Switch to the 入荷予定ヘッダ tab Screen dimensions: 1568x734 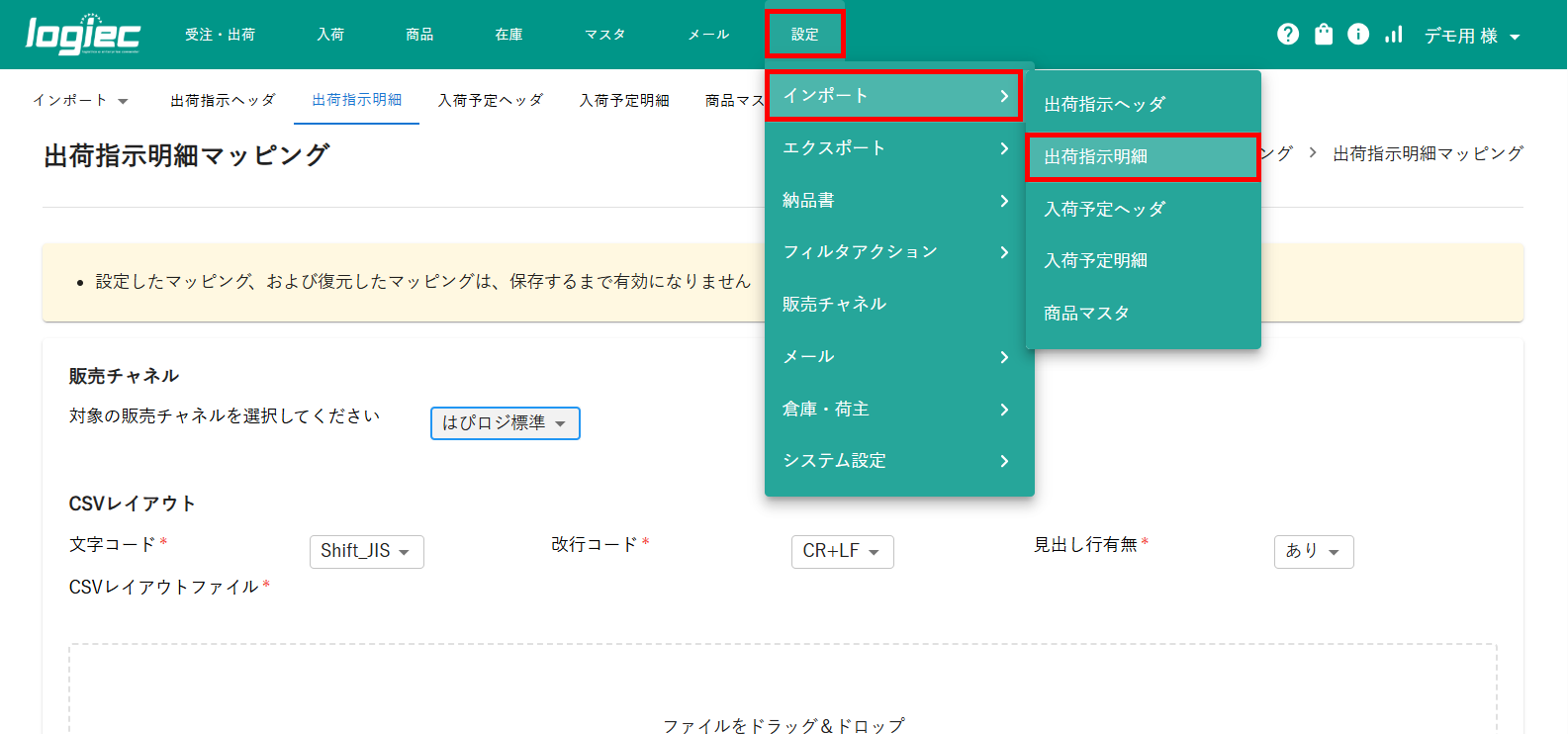pos(491,100)
